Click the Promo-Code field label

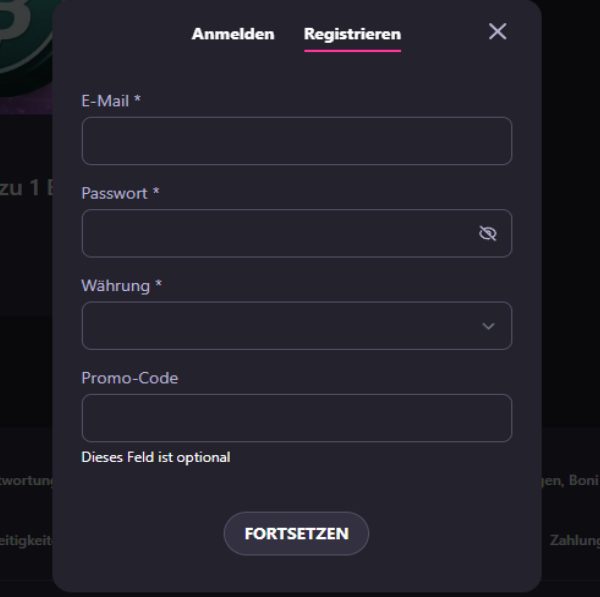129,378
